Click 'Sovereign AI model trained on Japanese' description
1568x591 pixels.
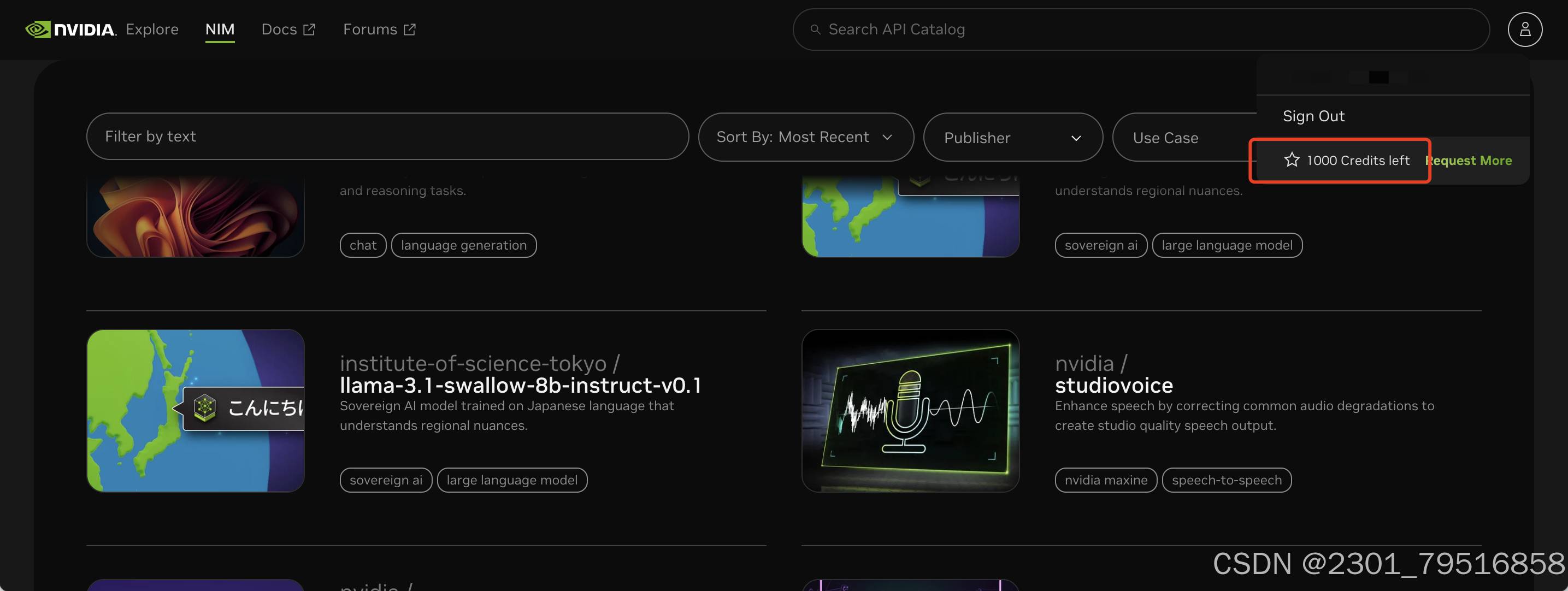pyautogui.click(x=506, y=415)
